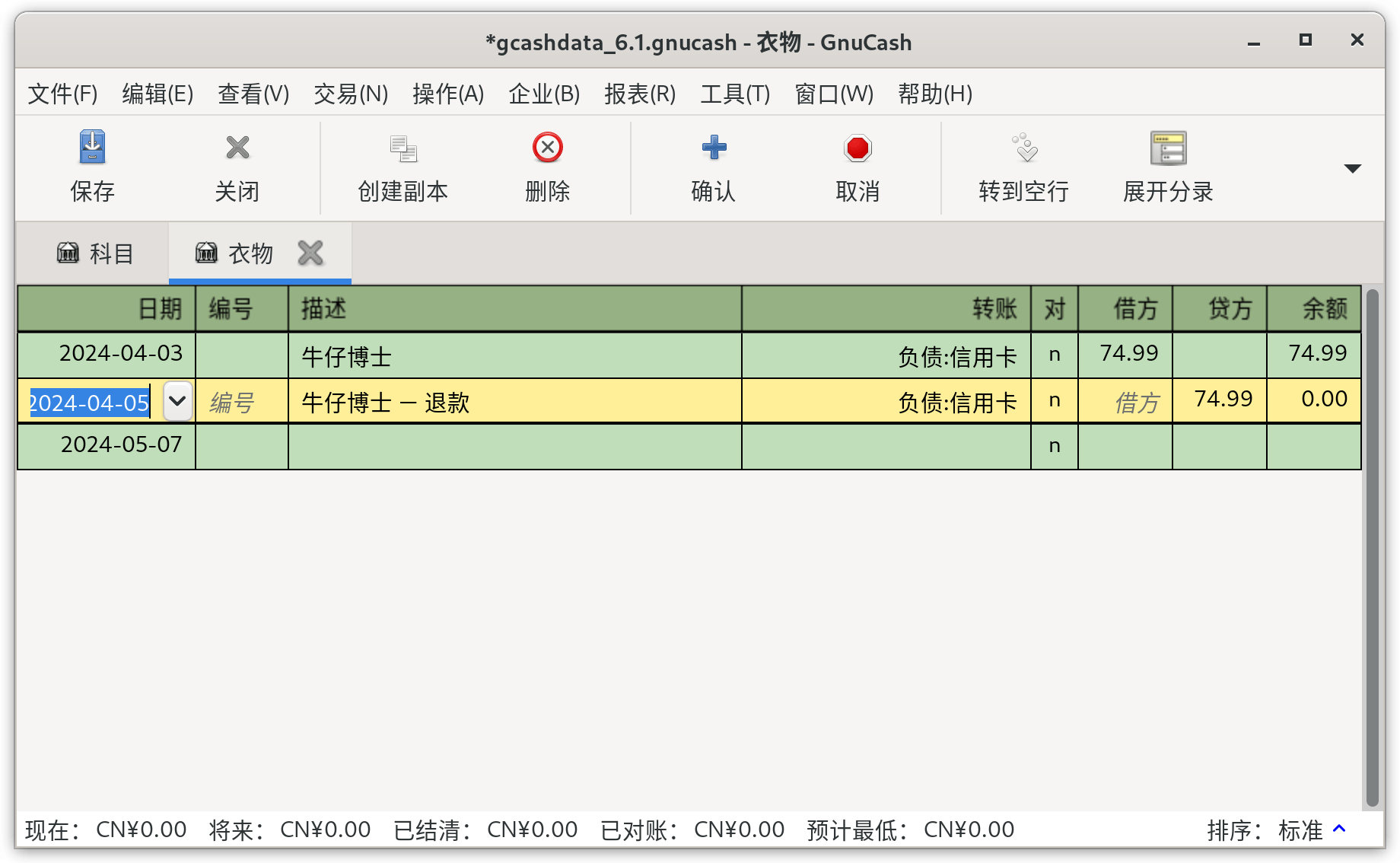Click the register's vertical scrollbar
This screenshot has height=863, width=1400.
pyautogui.click(x=1373, y=546)
